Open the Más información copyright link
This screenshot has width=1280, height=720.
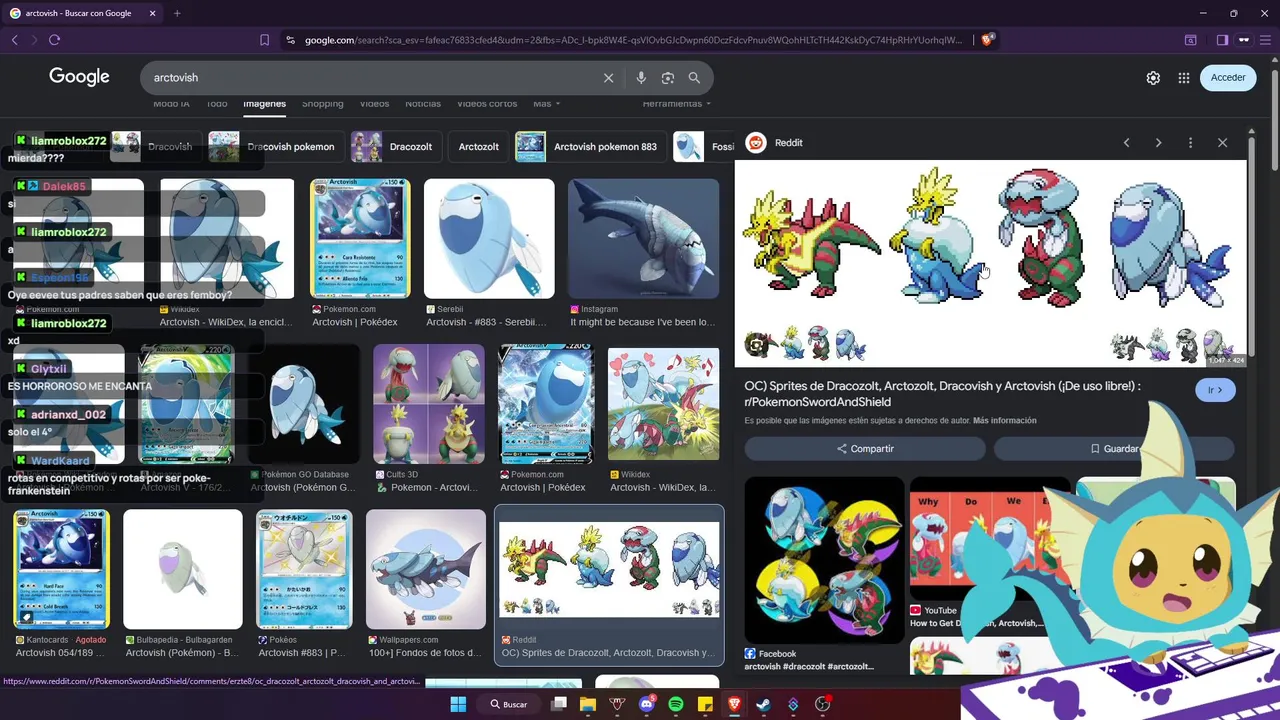coord(1004,421)
